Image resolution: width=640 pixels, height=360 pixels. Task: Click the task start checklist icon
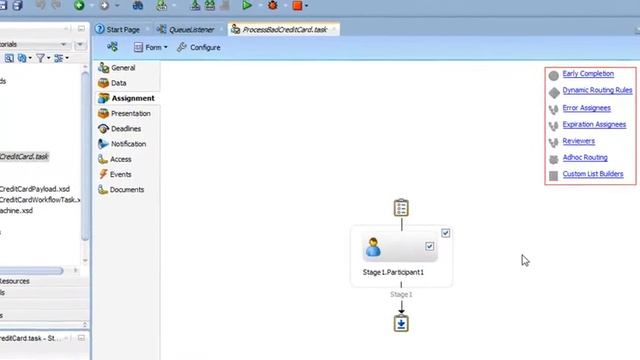coord(401,207)
